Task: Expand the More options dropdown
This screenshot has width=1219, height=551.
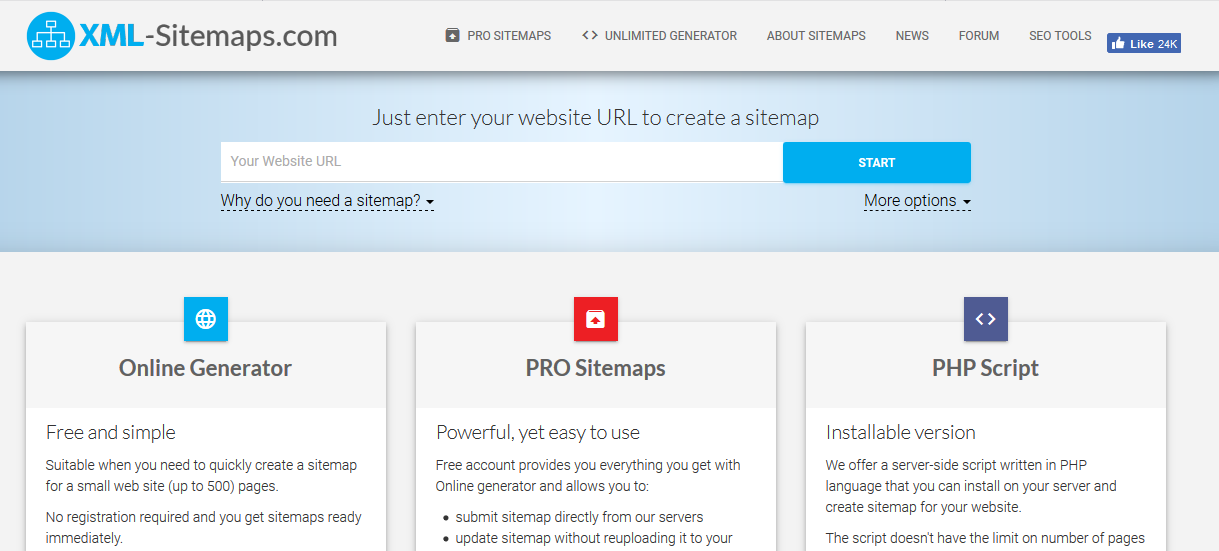Action: point(917,201)
